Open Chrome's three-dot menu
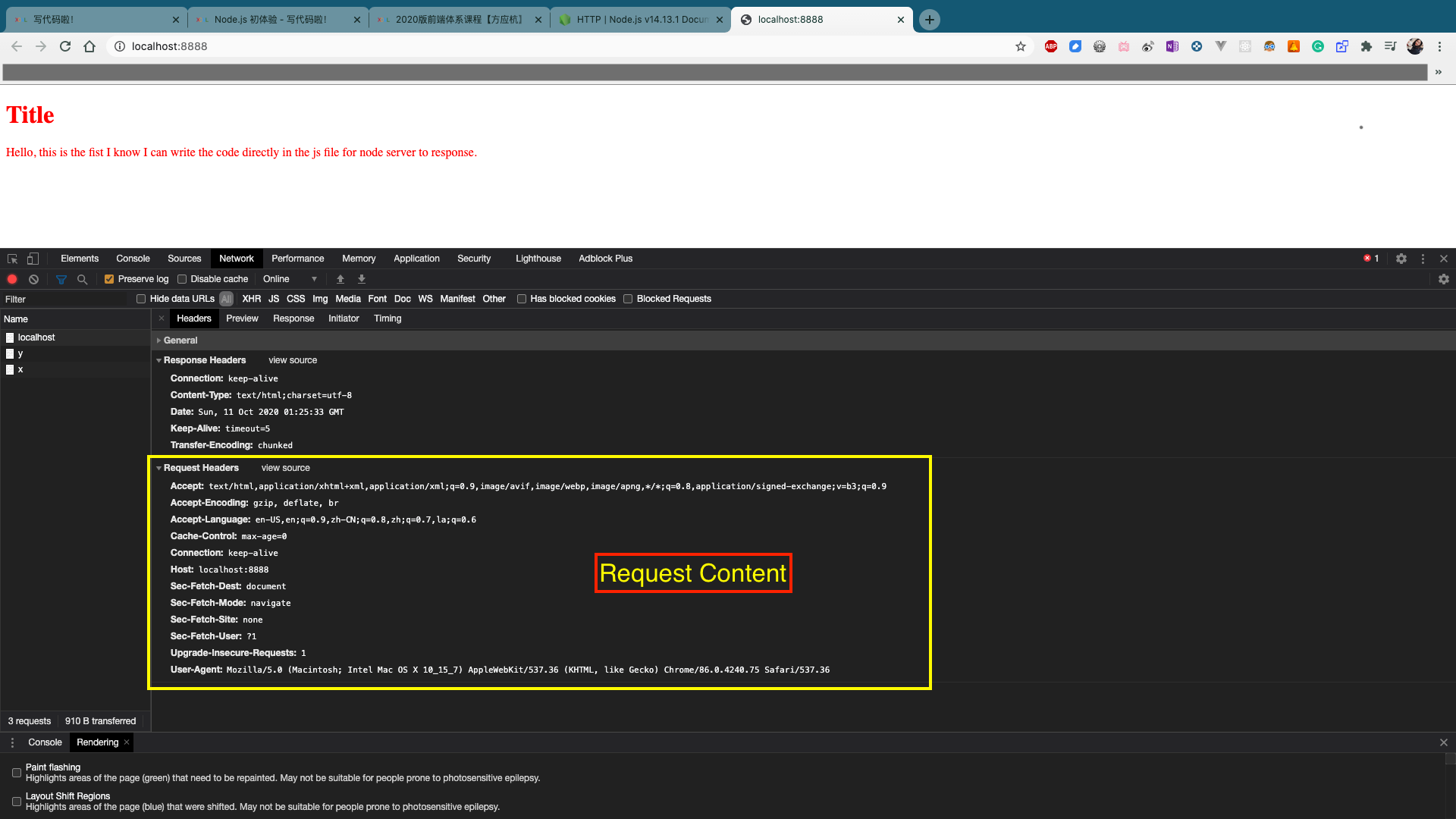 (x=1439, y=46)
